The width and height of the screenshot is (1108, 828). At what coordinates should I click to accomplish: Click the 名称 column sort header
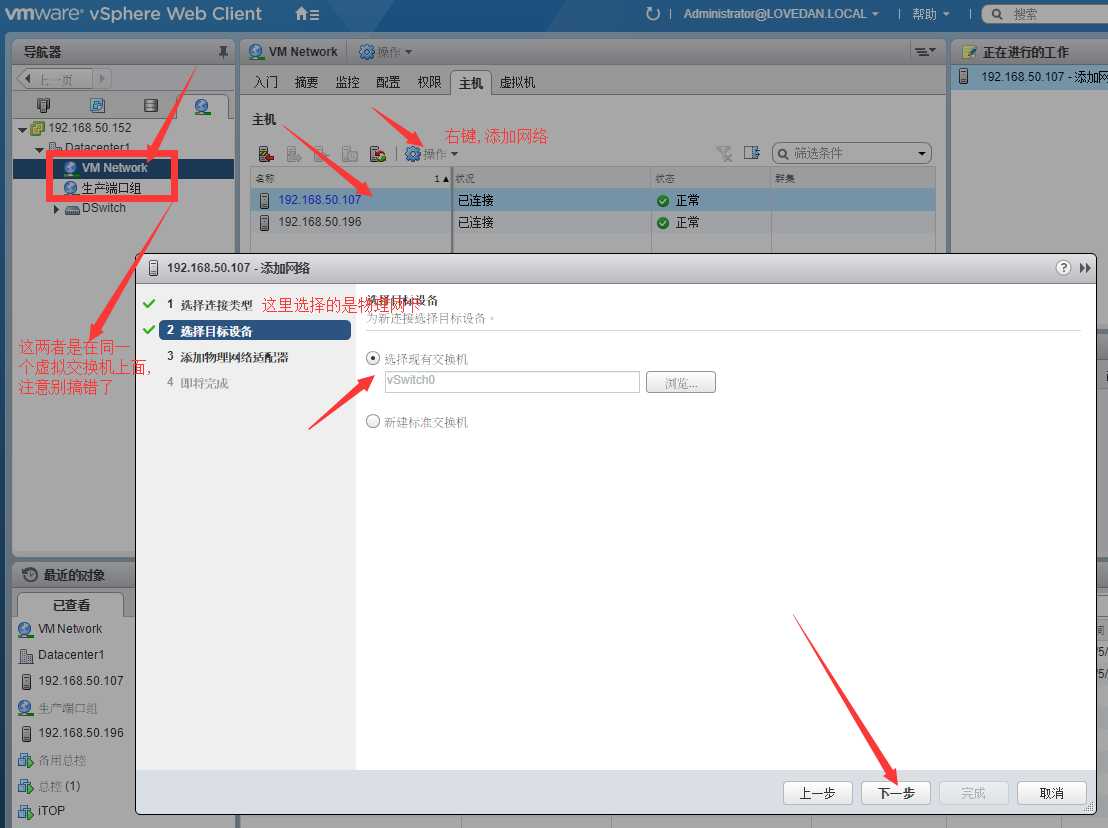click(351, 178)
